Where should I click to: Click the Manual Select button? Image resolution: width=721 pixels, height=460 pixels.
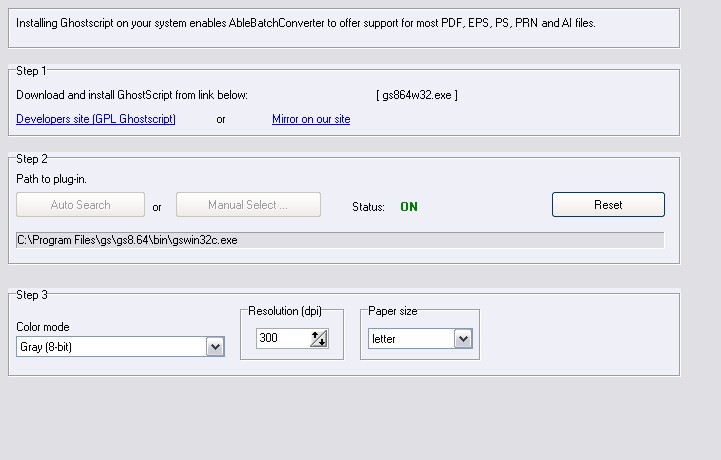pos(248,205)
